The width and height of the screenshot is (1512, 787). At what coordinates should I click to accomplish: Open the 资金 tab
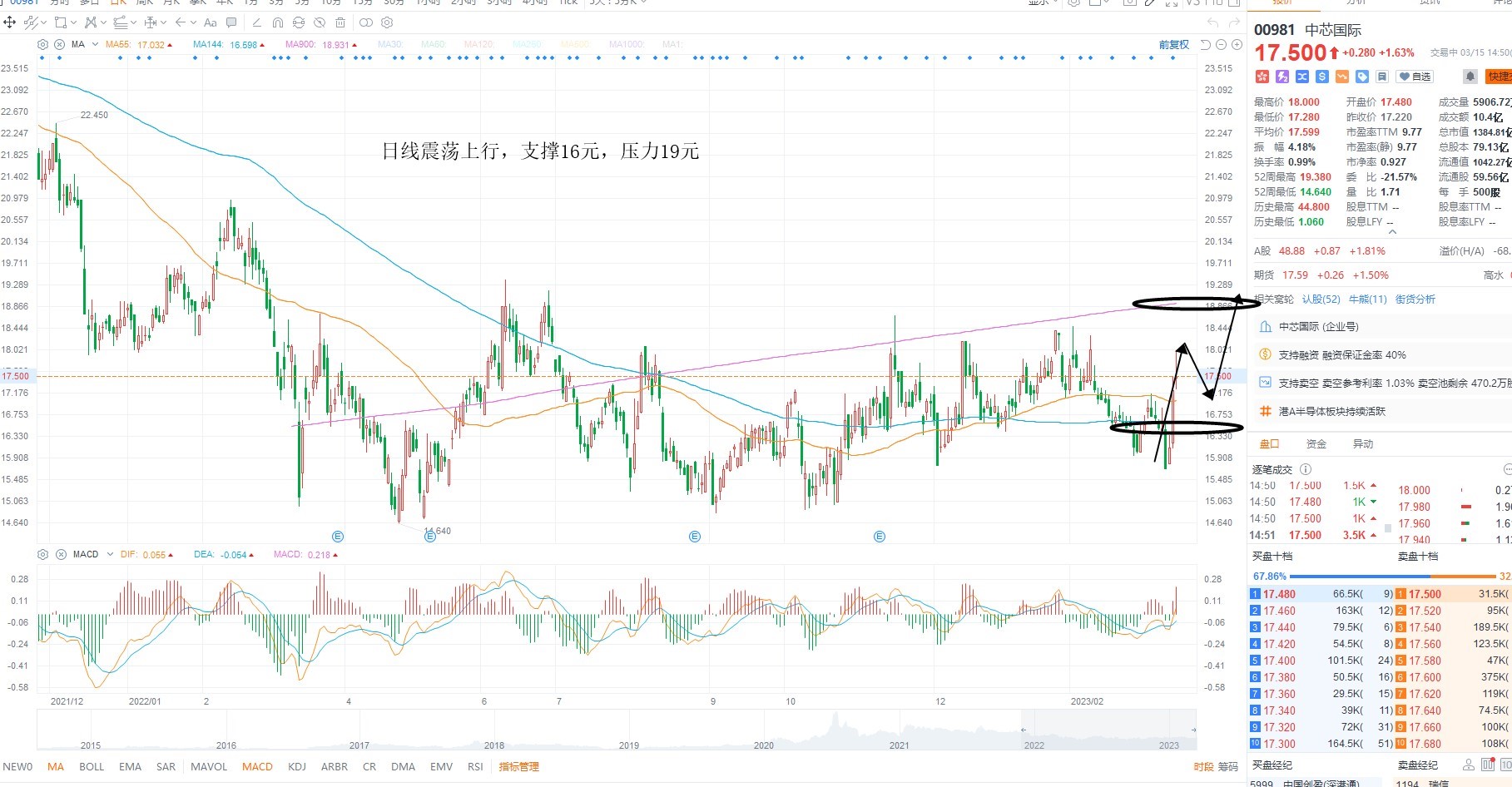pyautogui.click(x=1316, y=444)
